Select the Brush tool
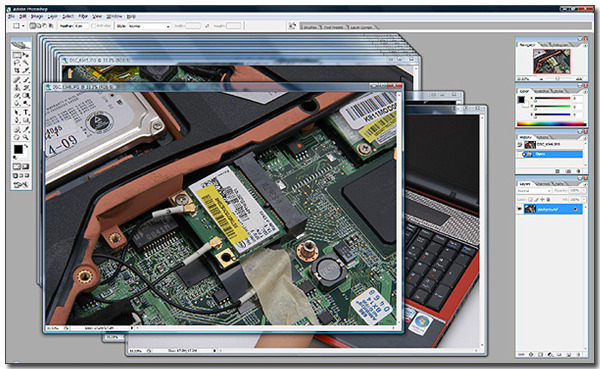This screenshot has height=369, width=600. [26, 80]
